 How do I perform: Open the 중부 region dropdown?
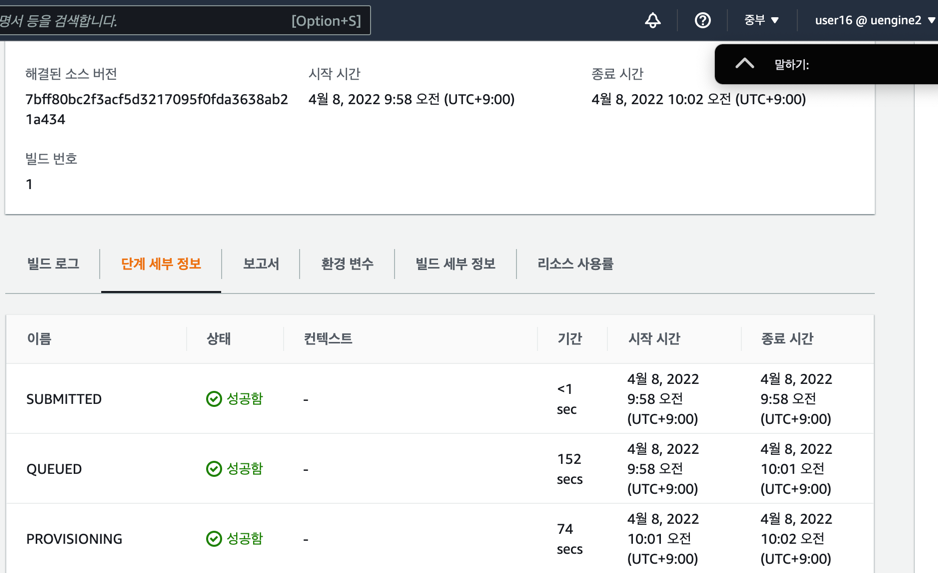761,20
